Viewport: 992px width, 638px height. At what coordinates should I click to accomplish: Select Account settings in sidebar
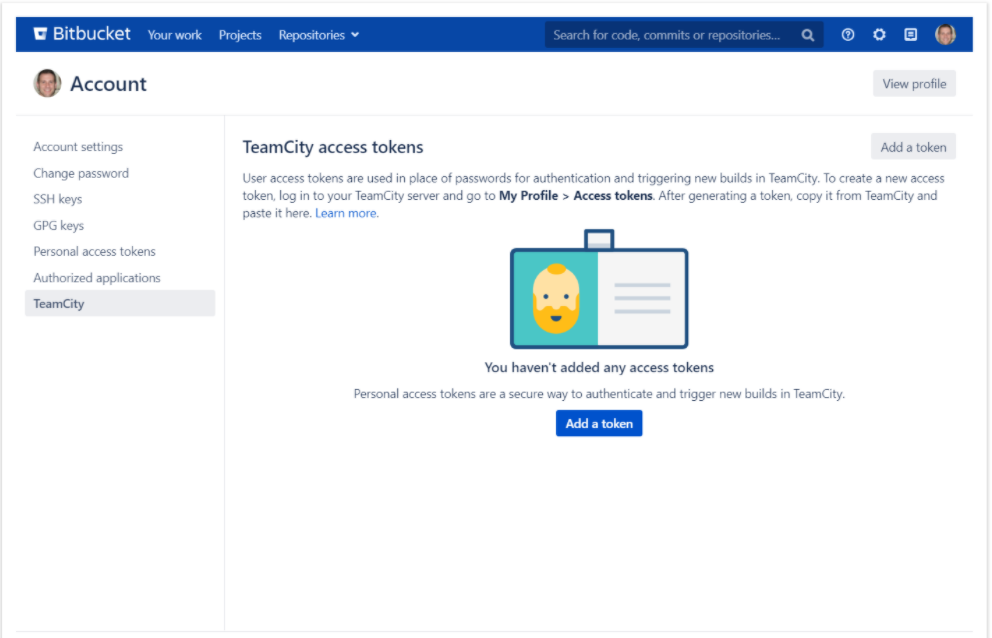[x=78, y=147]
